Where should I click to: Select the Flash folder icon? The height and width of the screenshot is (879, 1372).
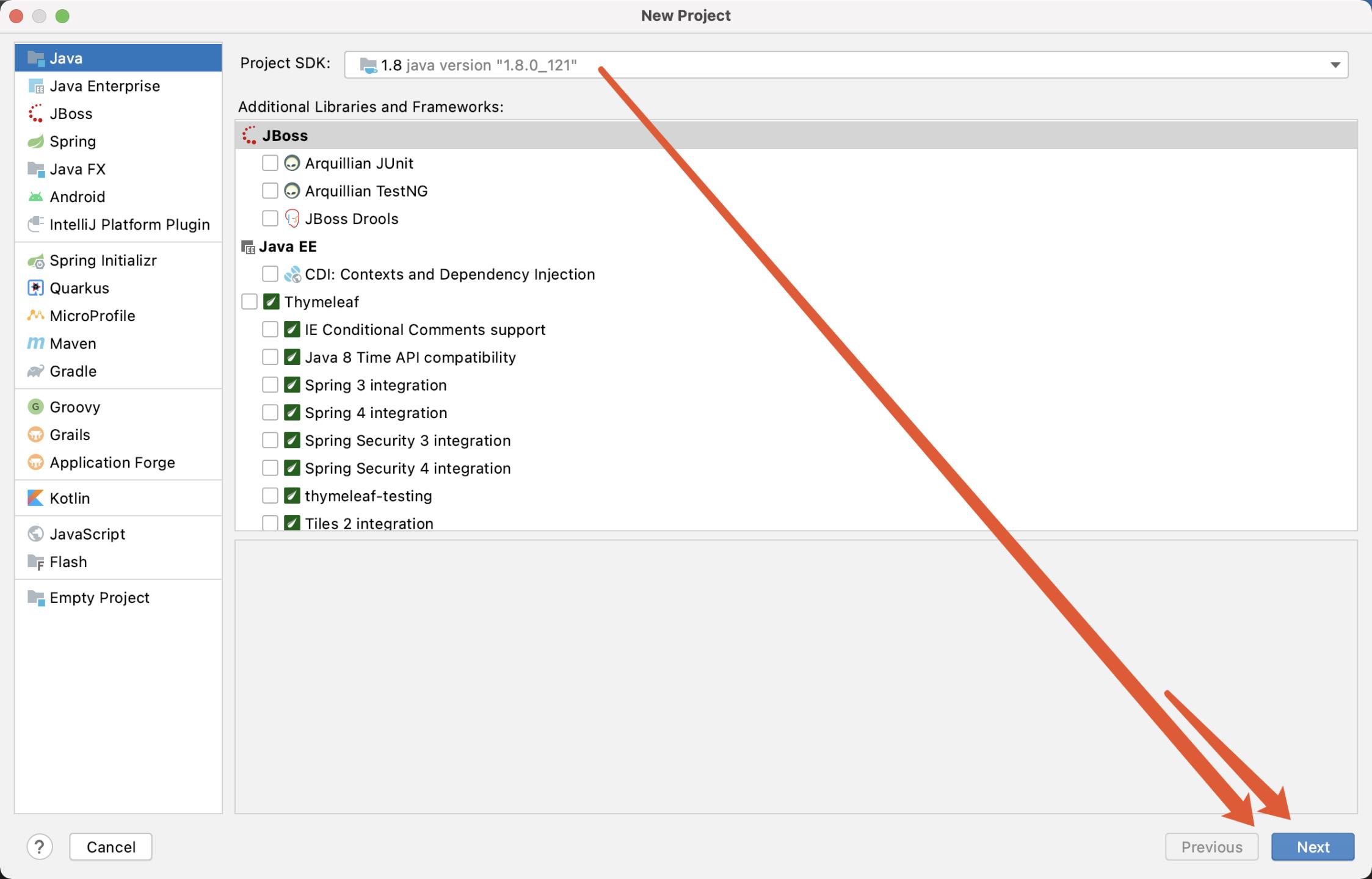coord(36,562)
